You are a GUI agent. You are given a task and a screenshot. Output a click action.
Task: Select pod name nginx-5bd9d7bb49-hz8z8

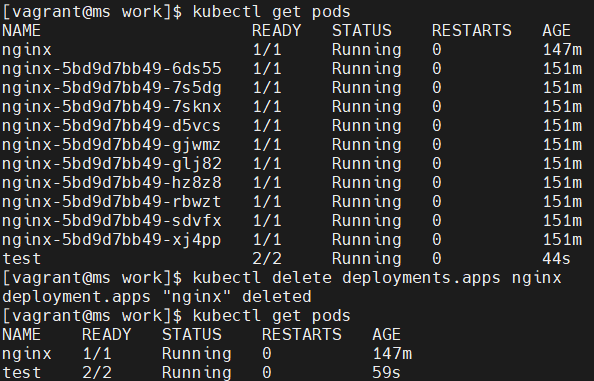point(112,183)
